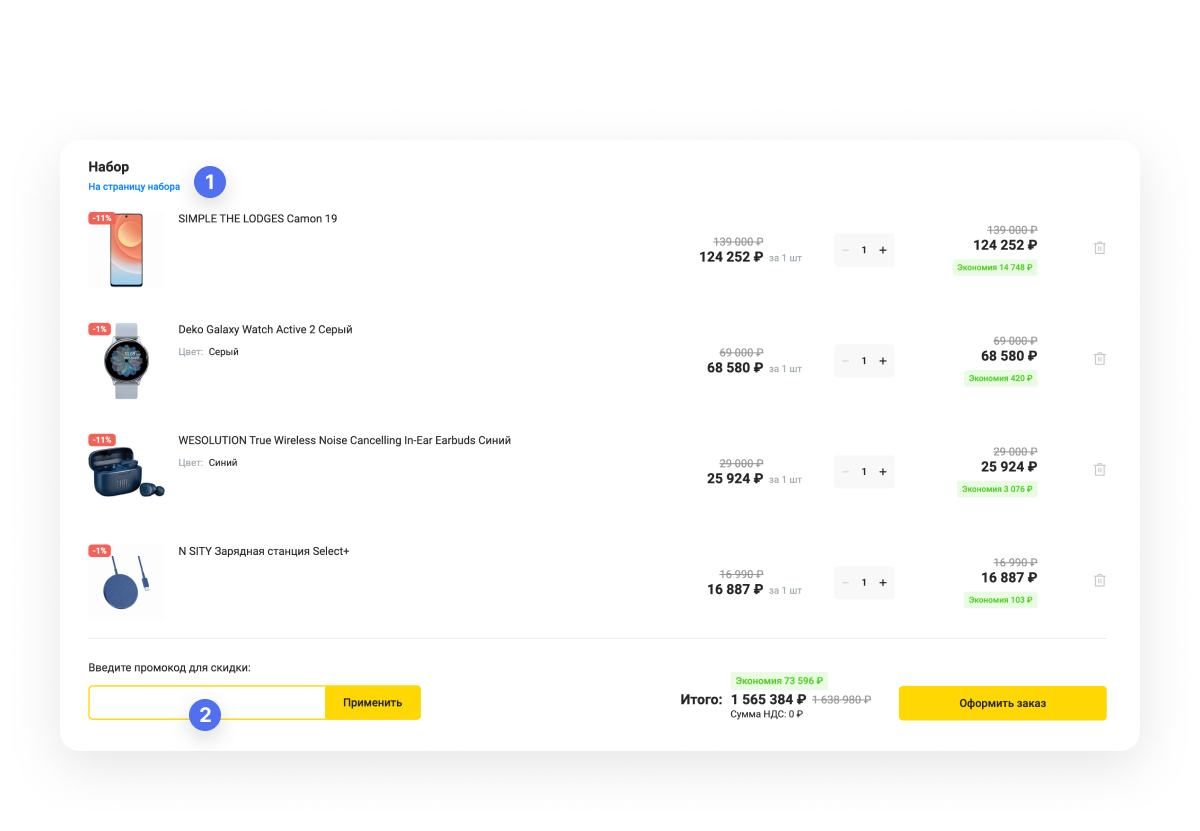Increase N SITY charging station quantity
Screen dimensions: 1200x831
[883, 582]
